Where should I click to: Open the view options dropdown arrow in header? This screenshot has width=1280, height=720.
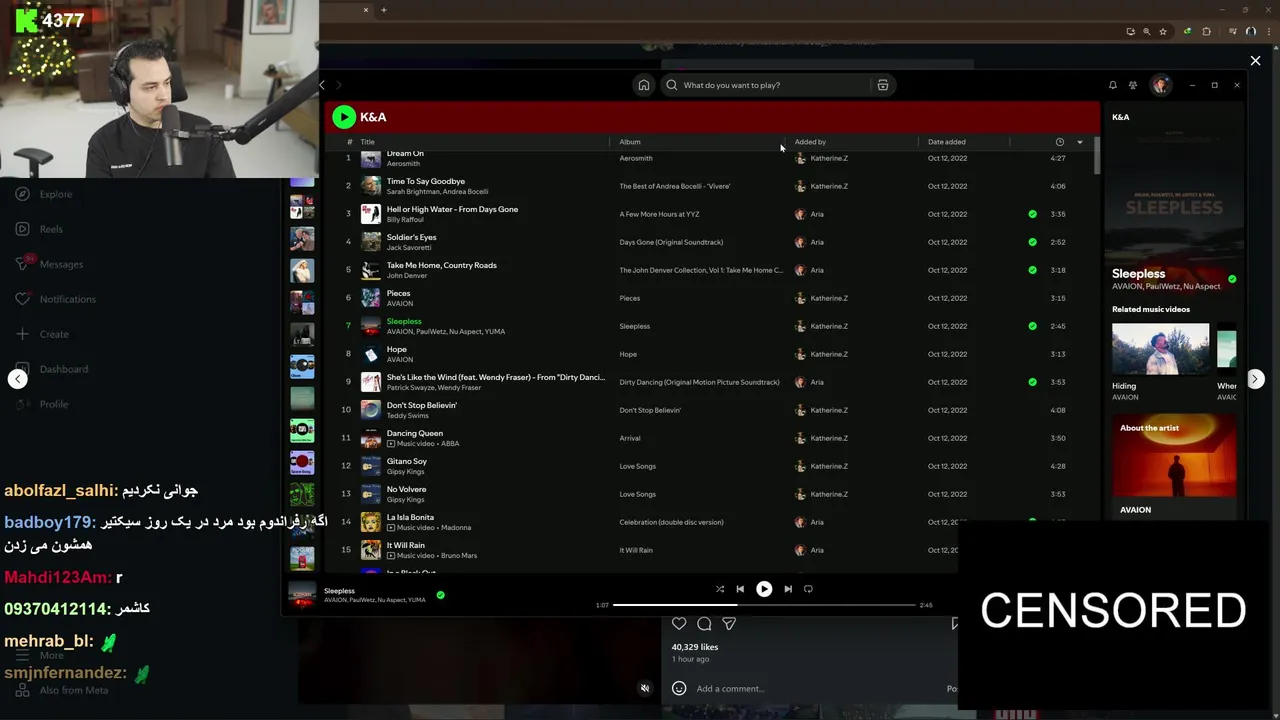[1079, 142]
